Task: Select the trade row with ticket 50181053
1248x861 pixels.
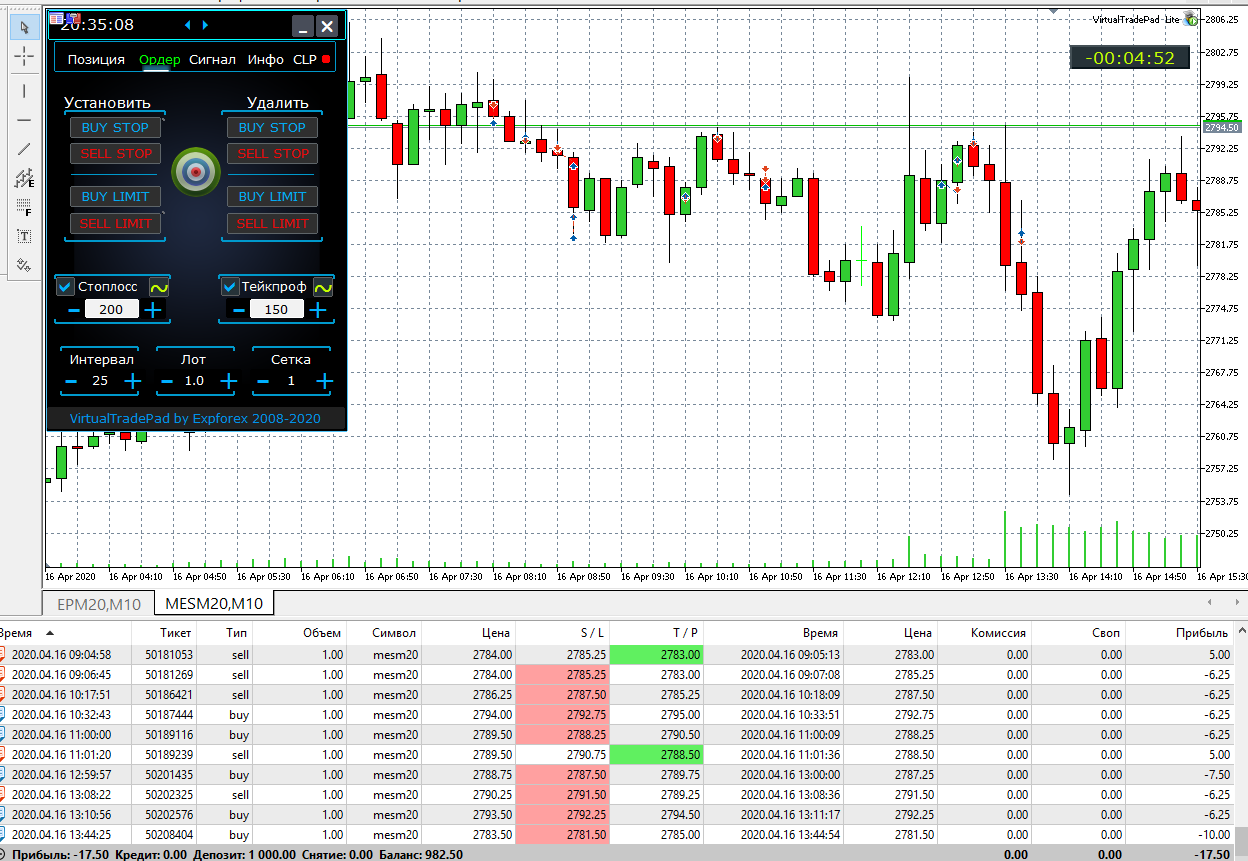Action: 617,655
